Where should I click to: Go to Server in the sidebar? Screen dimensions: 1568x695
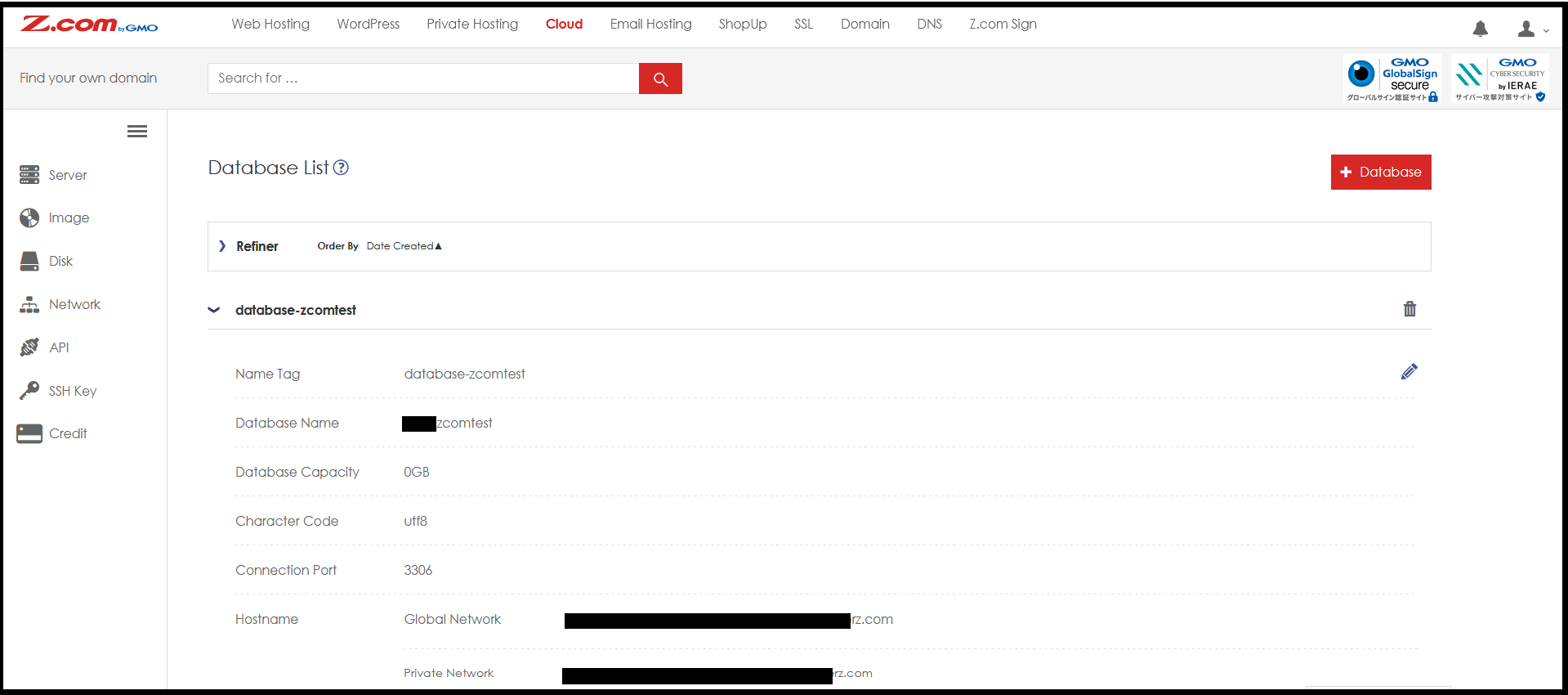pos(68,175)
